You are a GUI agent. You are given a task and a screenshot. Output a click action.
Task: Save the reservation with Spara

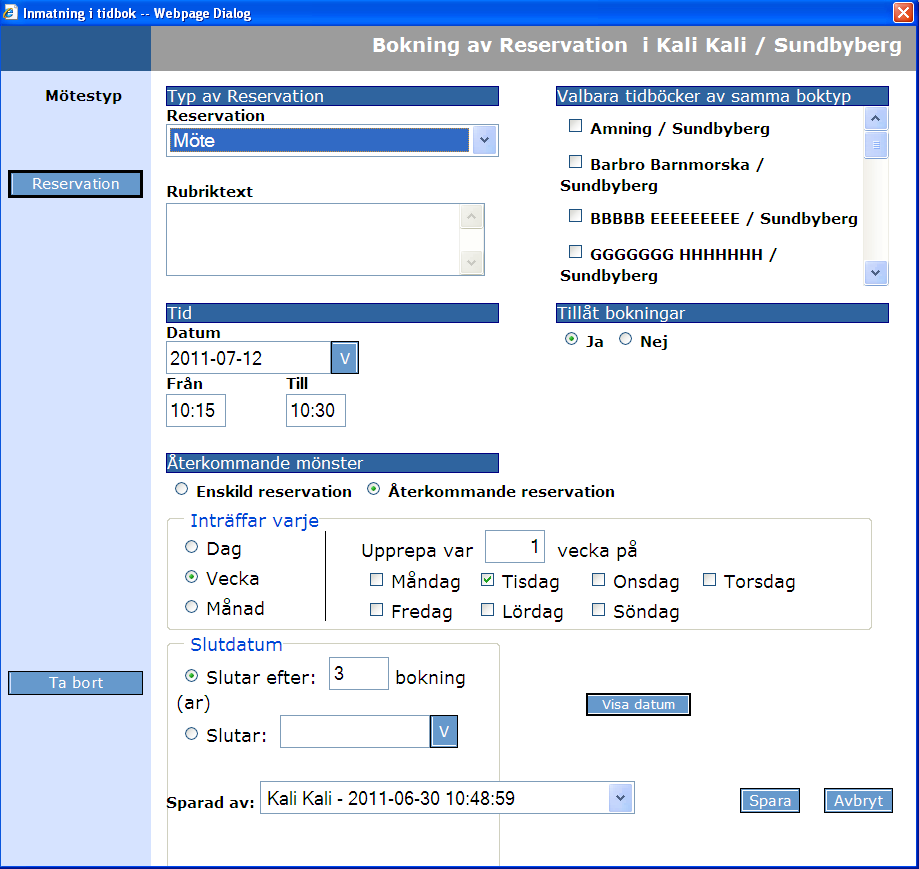click(770, 800)
